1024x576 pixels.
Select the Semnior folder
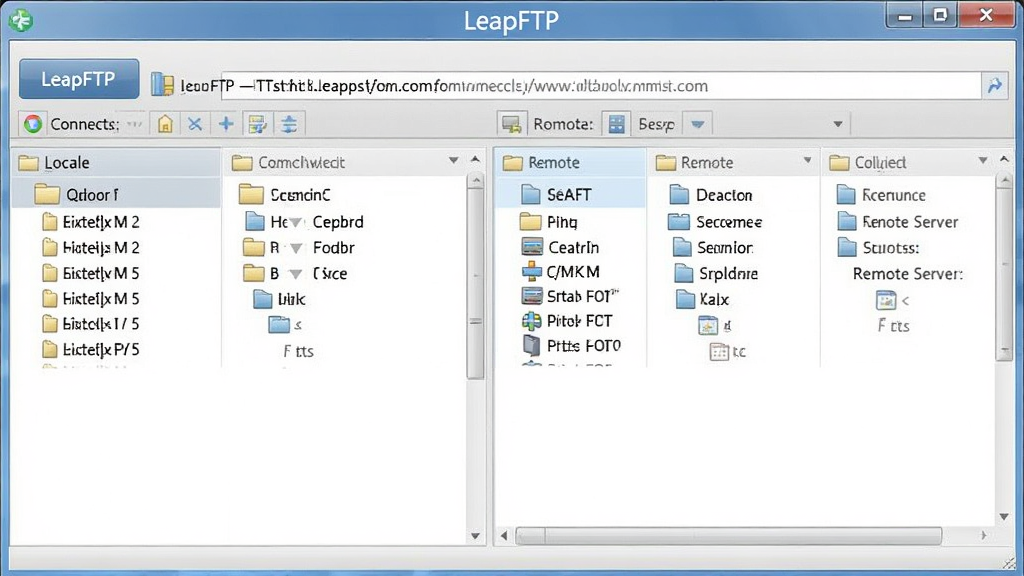[712, 248]
